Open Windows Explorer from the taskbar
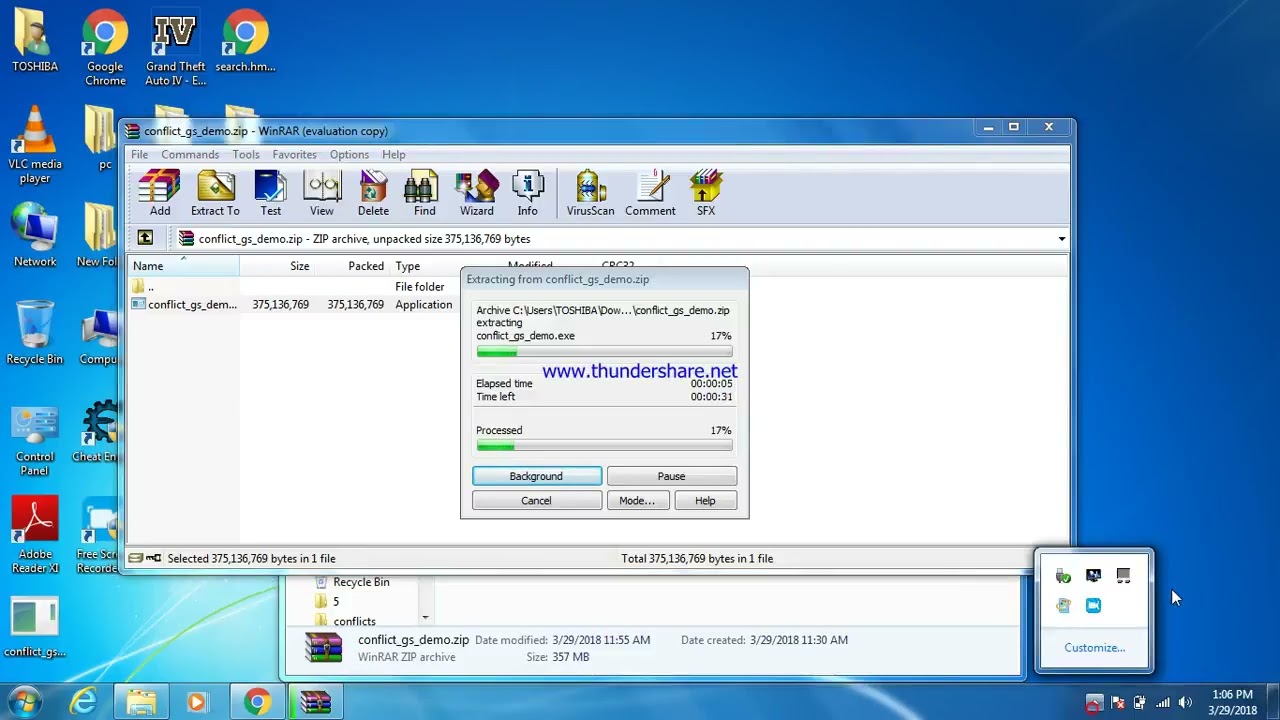Image resolution: width=1280 pixels, height=720 pixels. 141,702
